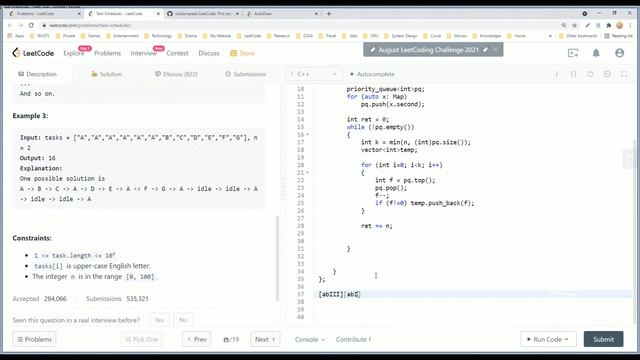
Task: Switch to Problems - LeetCode browser tab
Action: [x=44, y=13]
